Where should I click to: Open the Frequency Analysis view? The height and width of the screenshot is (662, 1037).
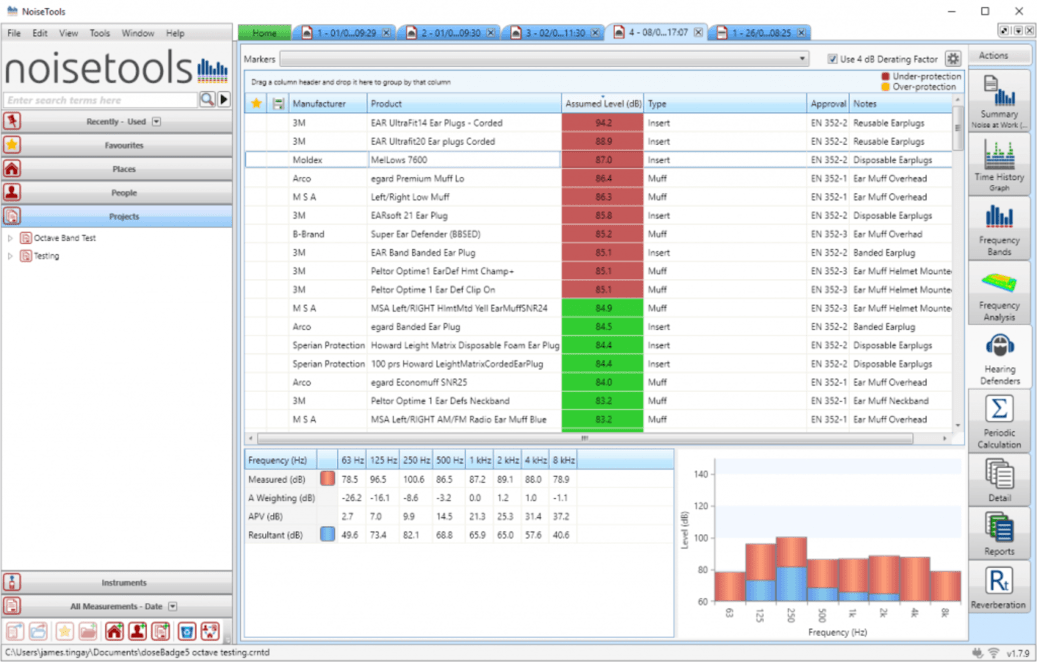pyautogui.click(x=999, y=293)
